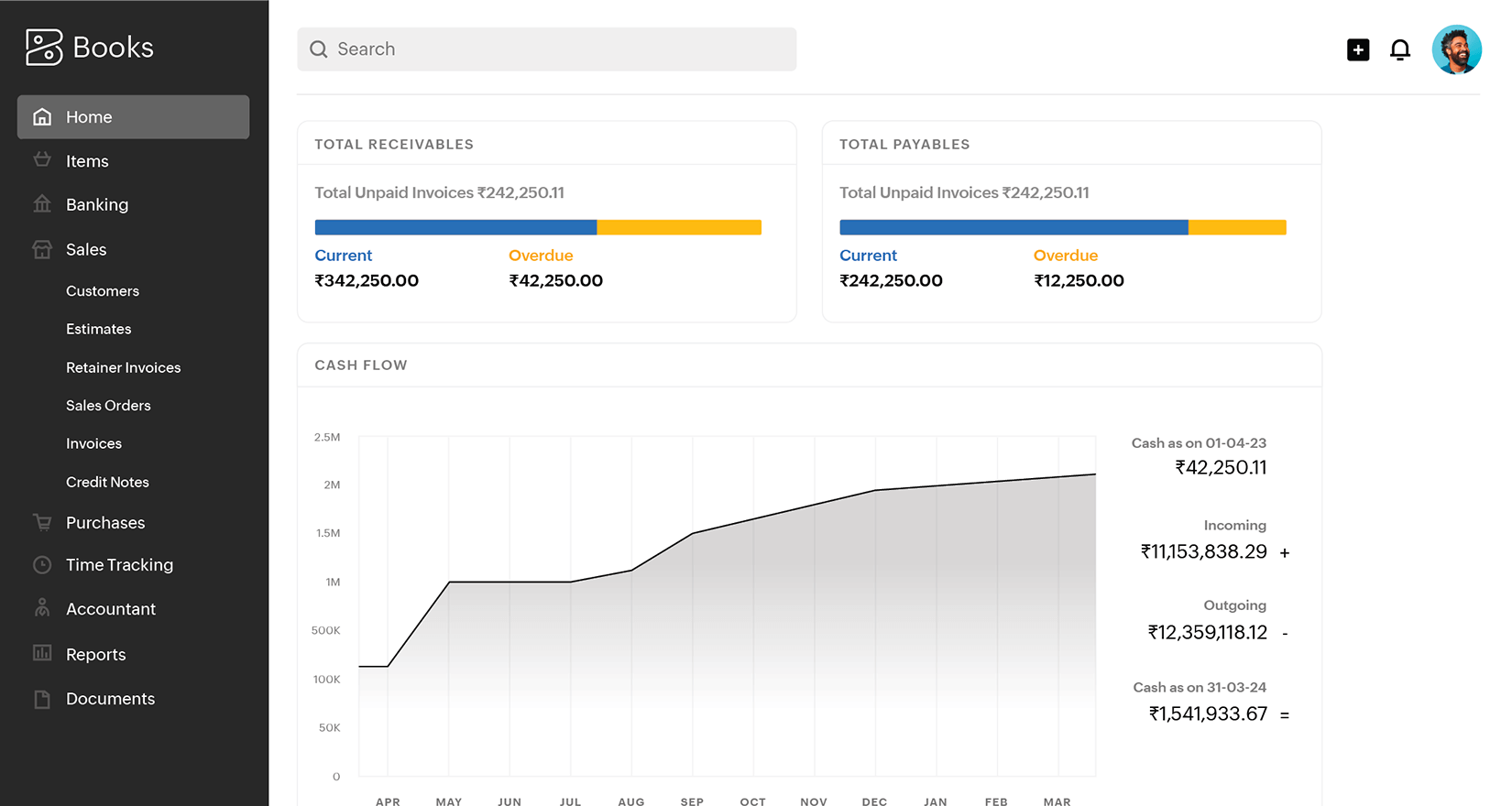Click the Items basket icon
Viewport: 1512px width, 806px height.
(x=42, y=160)
